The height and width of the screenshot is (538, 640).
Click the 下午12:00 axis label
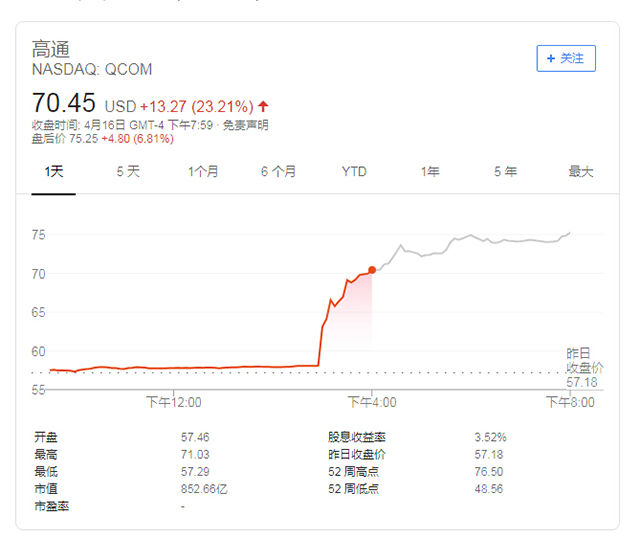point(174,402)
